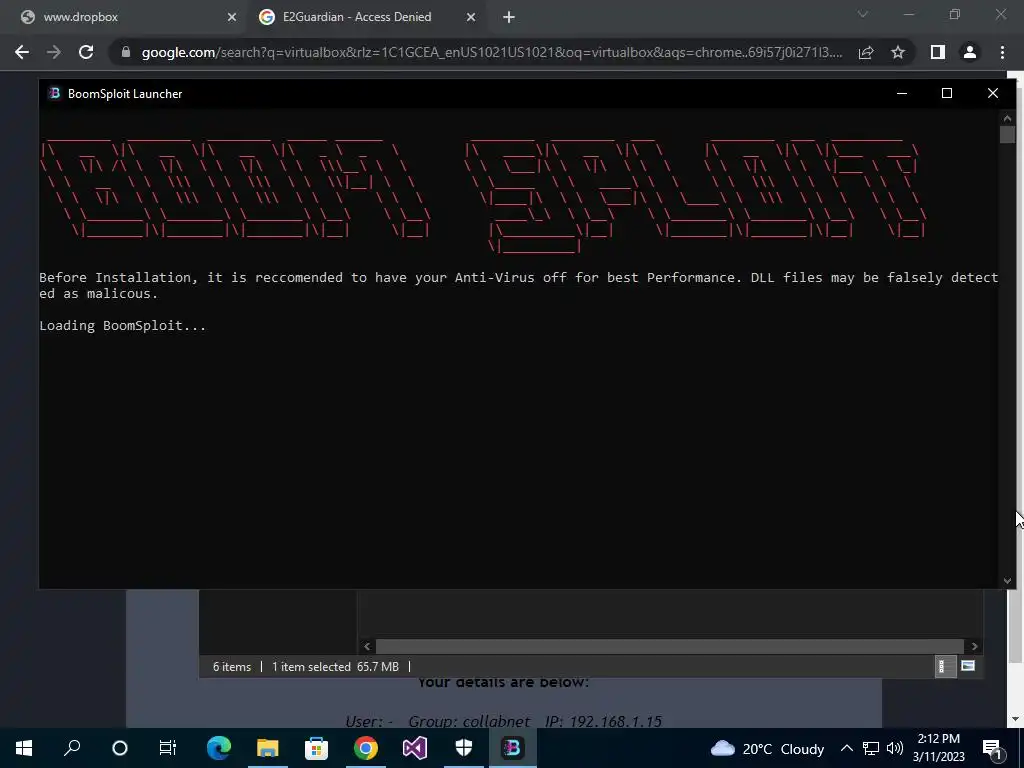Open the volume tray icon

[895, 748]
